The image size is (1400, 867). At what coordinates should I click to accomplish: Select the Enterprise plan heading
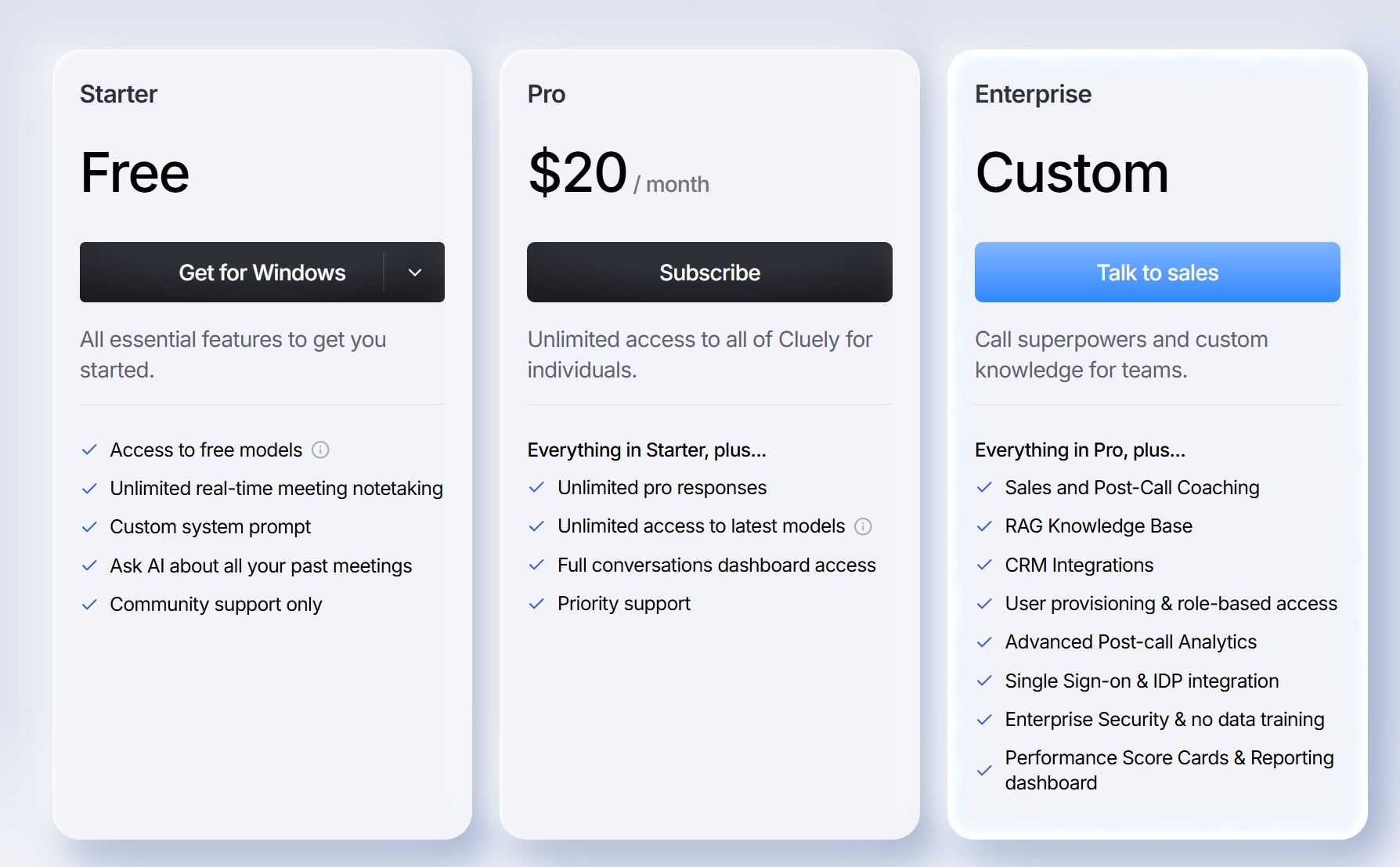coord(1033,94)
